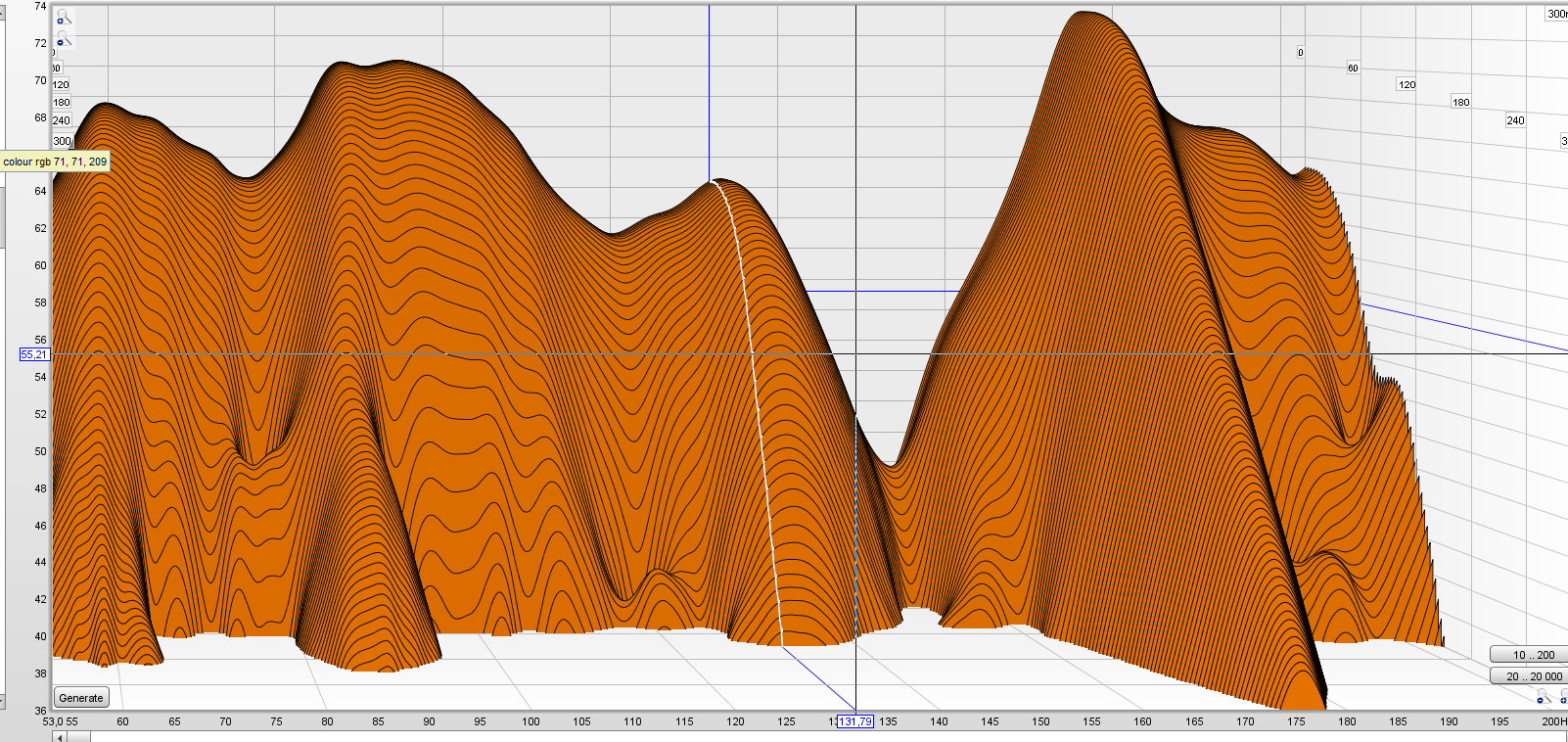The image size is (1568, 742).
Task: Click the 131,79 frequency cursor readout
Action: pyautogui.click(x=854, y=721)
